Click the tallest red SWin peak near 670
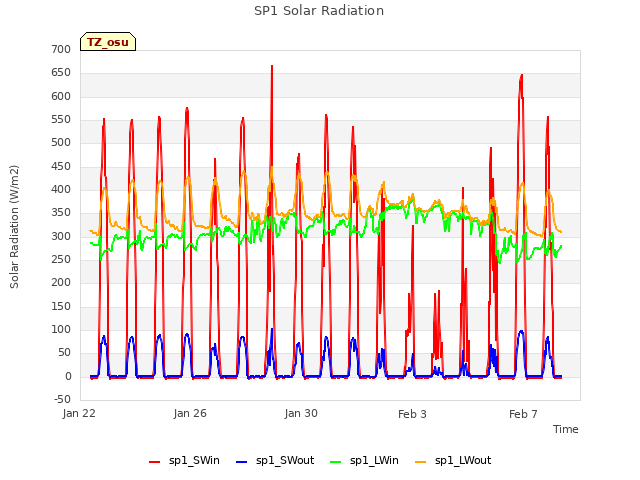This screenshot has height=480, width=640. (272, 66)
